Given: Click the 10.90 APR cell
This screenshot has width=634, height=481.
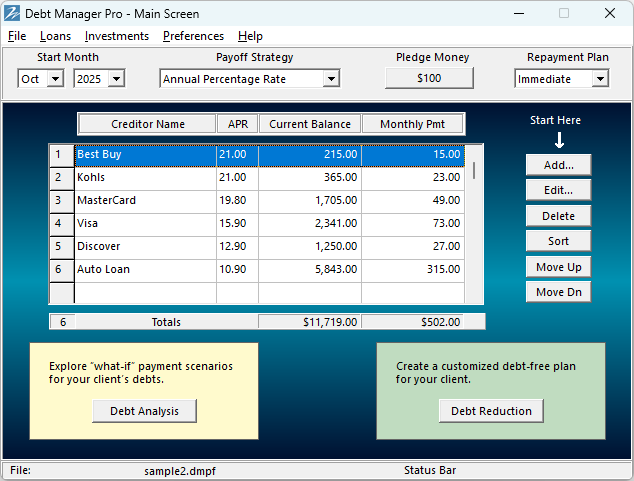Looking at the screenshot, I should pyautogui.click(x=237, y=271).
